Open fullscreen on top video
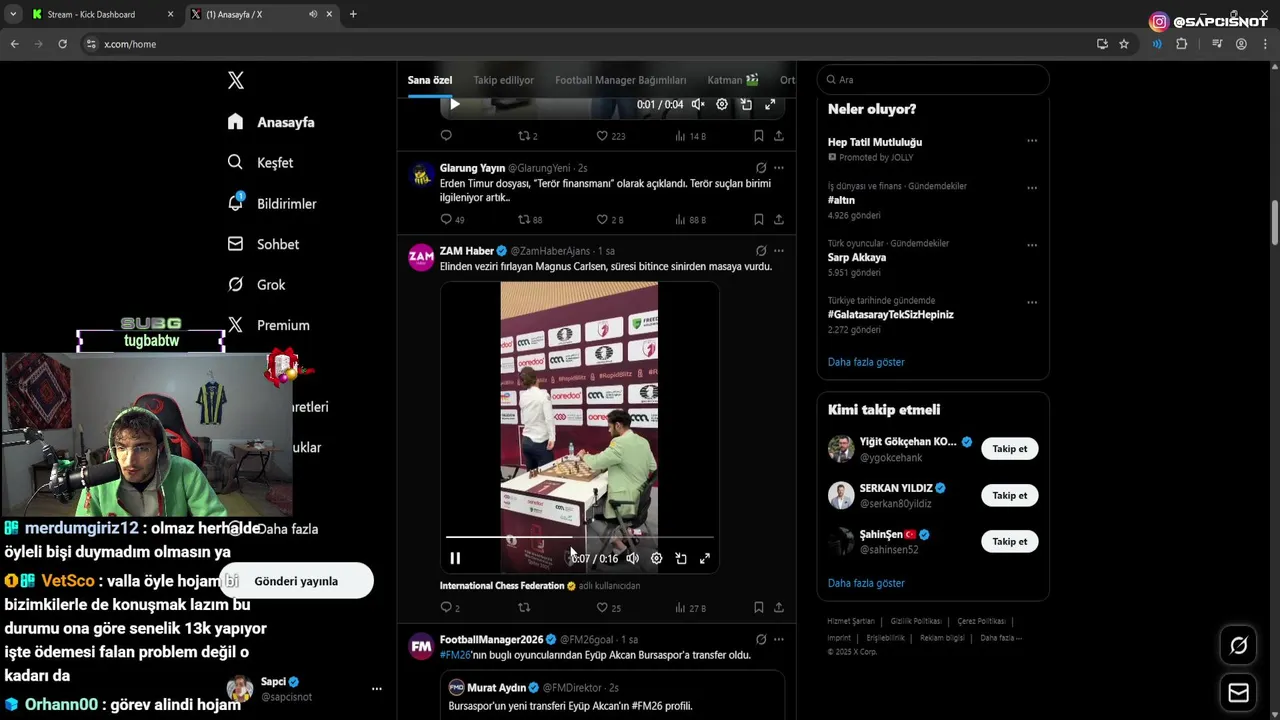1280x720 pixels. [770, 104]
